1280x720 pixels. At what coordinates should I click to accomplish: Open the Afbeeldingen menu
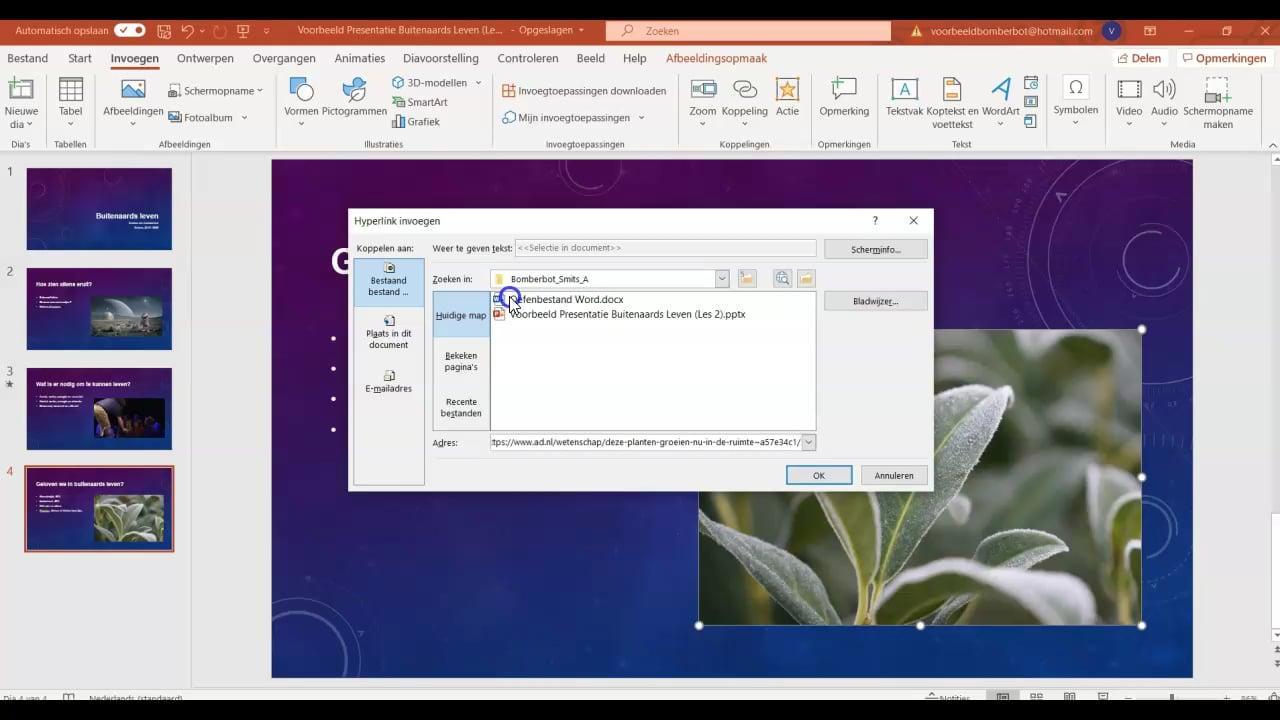pyautogui.click(x=133, y=103)
